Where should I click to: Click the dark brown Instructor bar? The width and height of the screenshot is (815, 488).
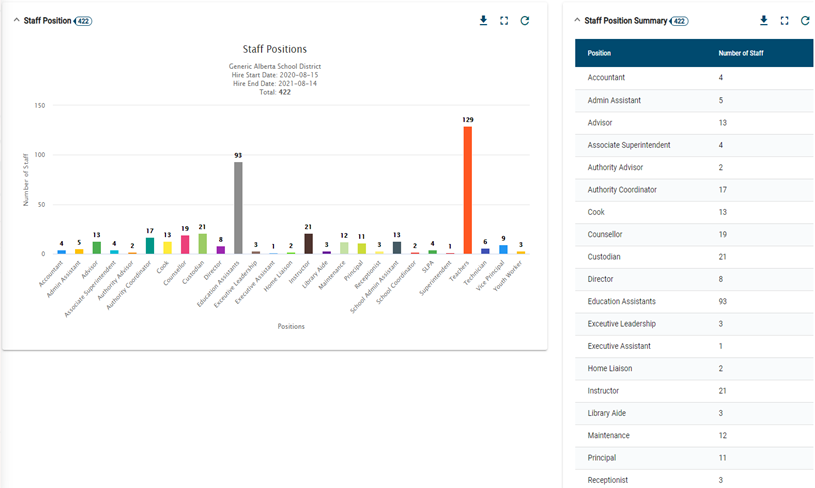(308, 244)
